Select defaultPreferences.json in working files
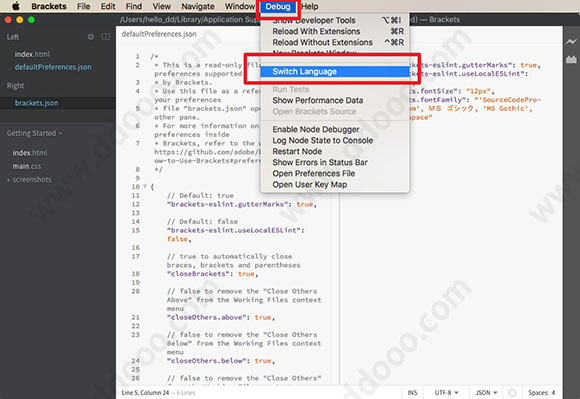The height and width of the screenshot is (399, 580). click(53, 67)
